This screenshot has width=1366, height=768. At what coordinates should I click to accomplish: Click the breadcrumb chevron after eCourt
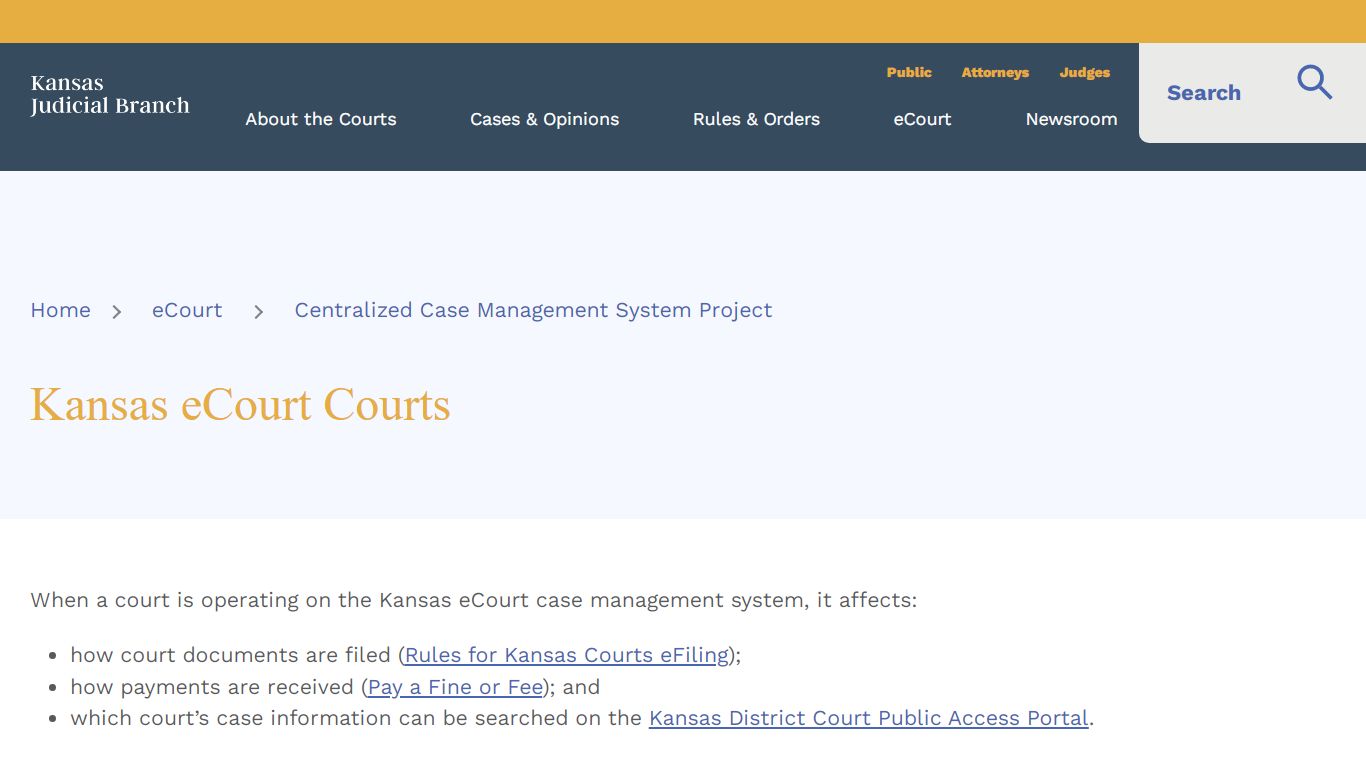[259, 312]
